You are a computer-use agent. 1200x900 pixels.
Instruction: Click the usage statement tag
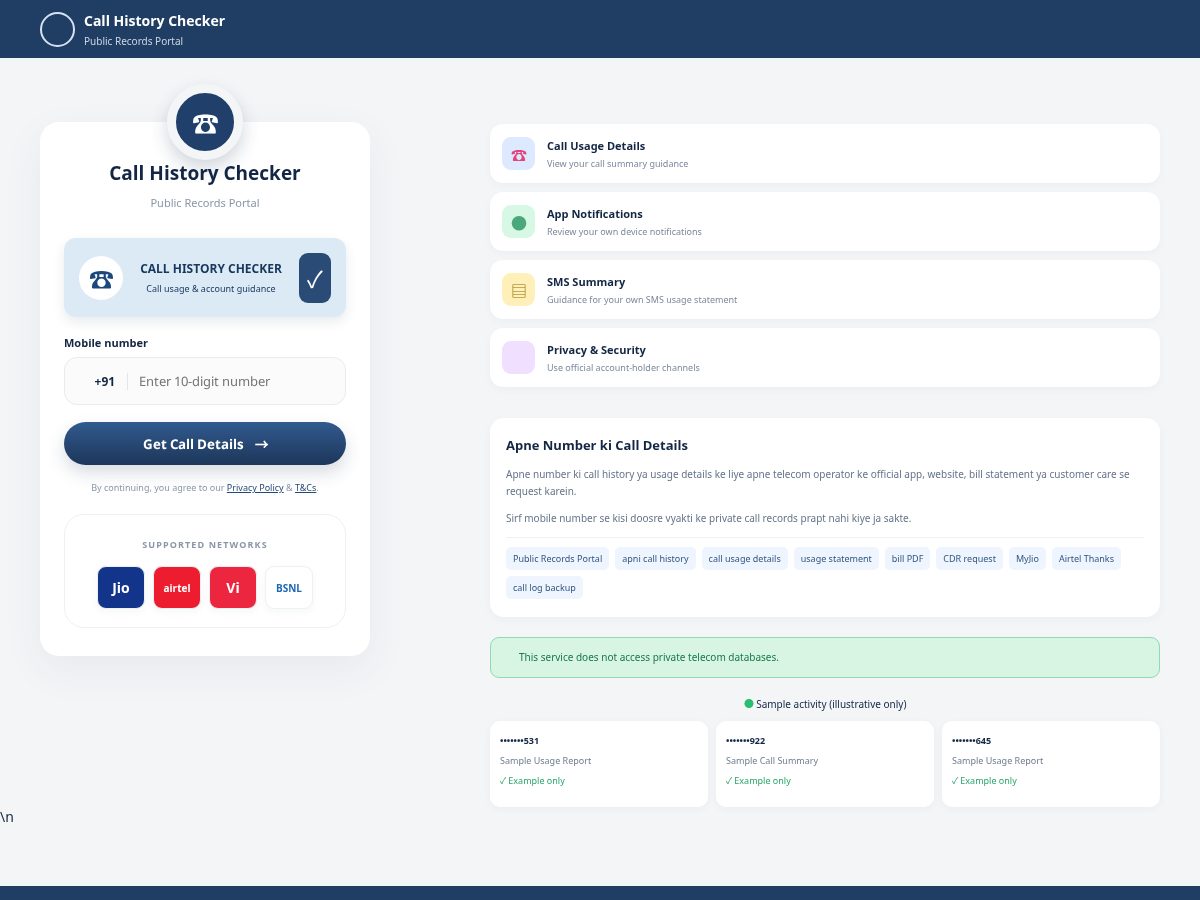tap(836, 559)
